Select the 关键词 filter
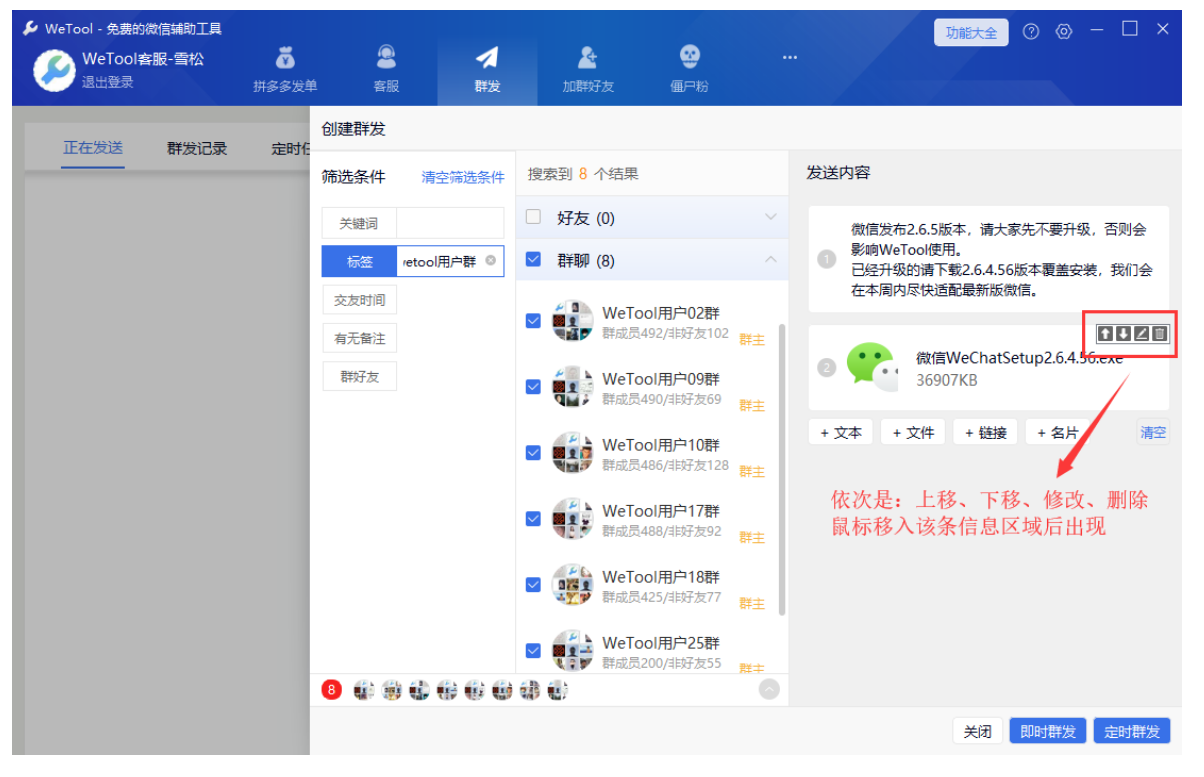Image resolution: width=1204 pixels, height=777 pixels. tap(359, 223)
